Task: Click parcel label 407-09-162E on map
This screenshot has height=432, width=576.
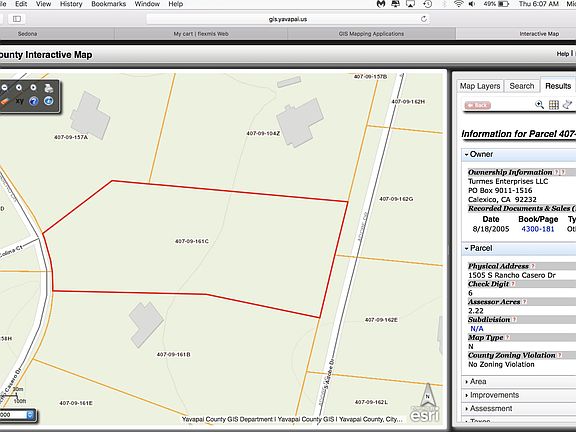Action: [x=381, y=320]
